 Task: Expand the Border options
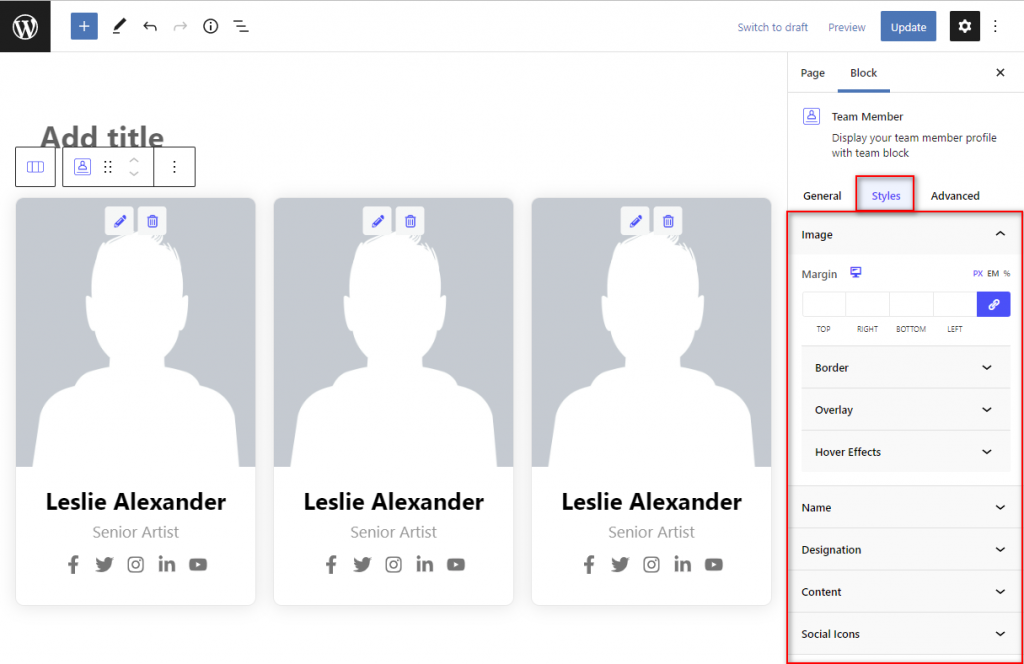pos(906,368)
